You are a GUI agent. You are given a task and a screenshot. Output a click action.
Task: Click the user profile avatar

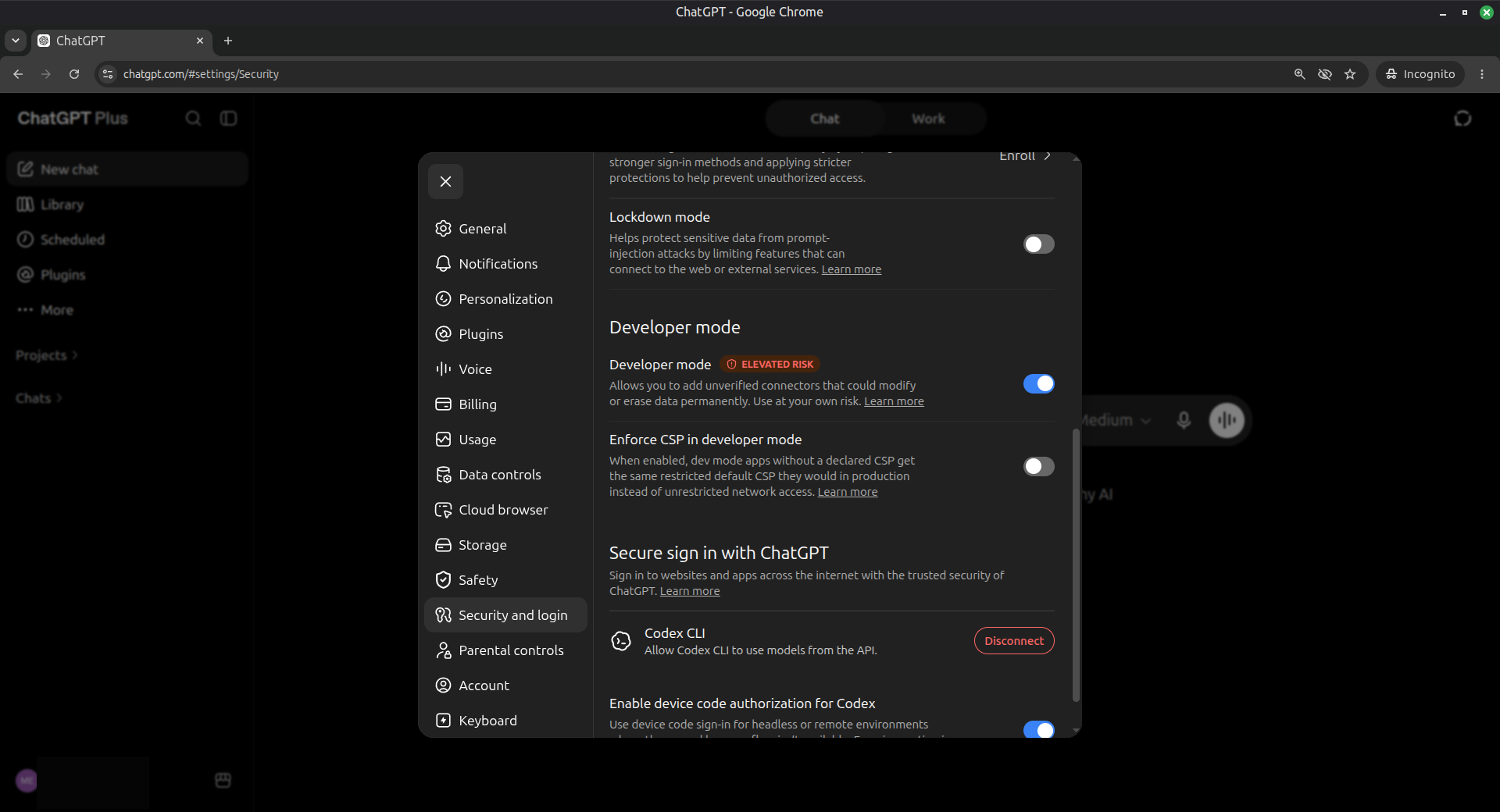[27, 781]
